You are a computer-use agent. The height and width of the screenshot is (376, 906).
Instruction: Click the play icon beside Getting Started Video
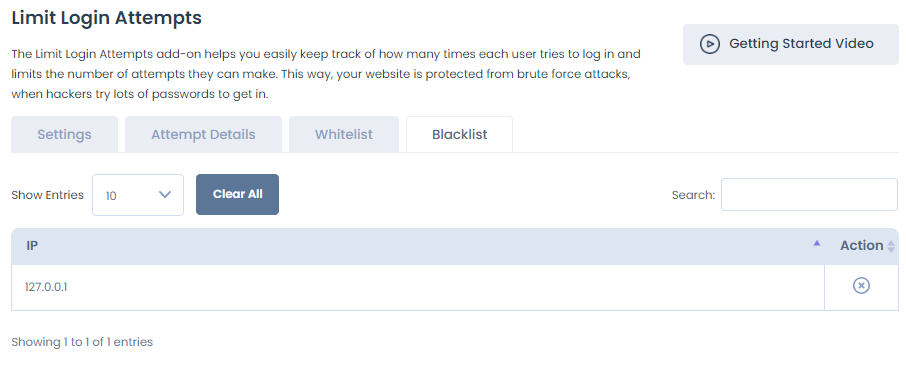[x=710, y=44]
